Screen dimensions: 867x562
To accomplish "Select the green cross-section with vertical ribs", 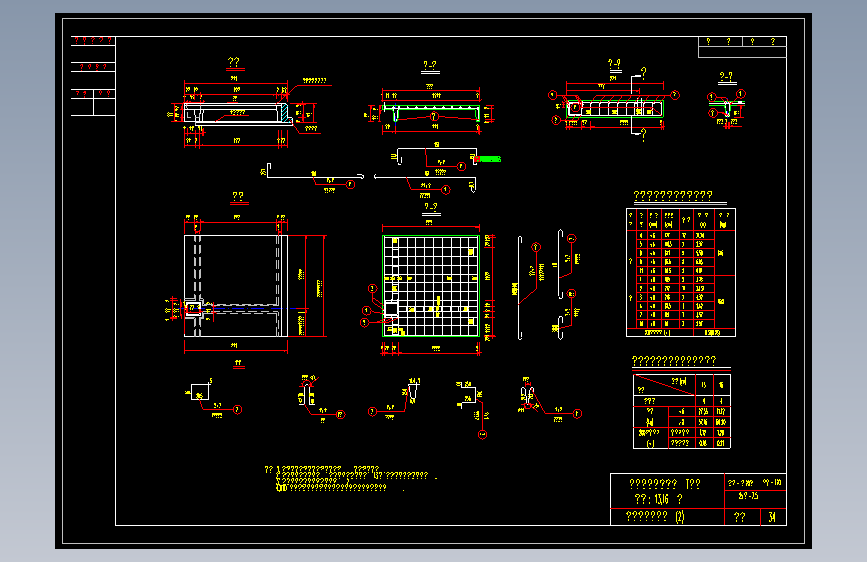I will pyautogui.click(x=614, y=108).
